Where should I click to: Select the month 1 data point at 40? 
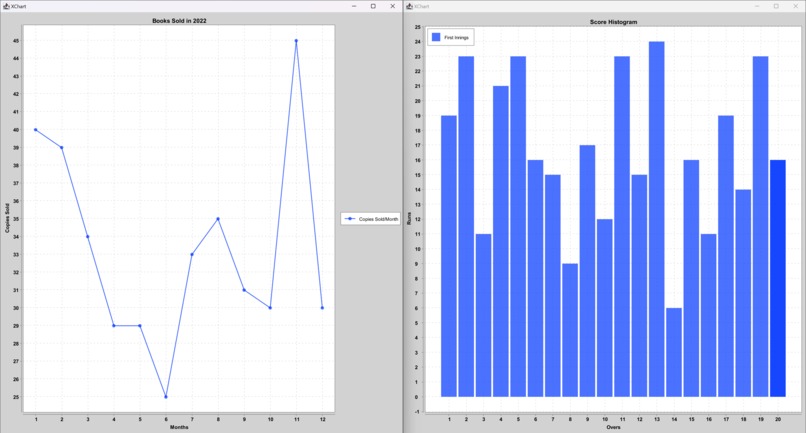click(35, 130)
